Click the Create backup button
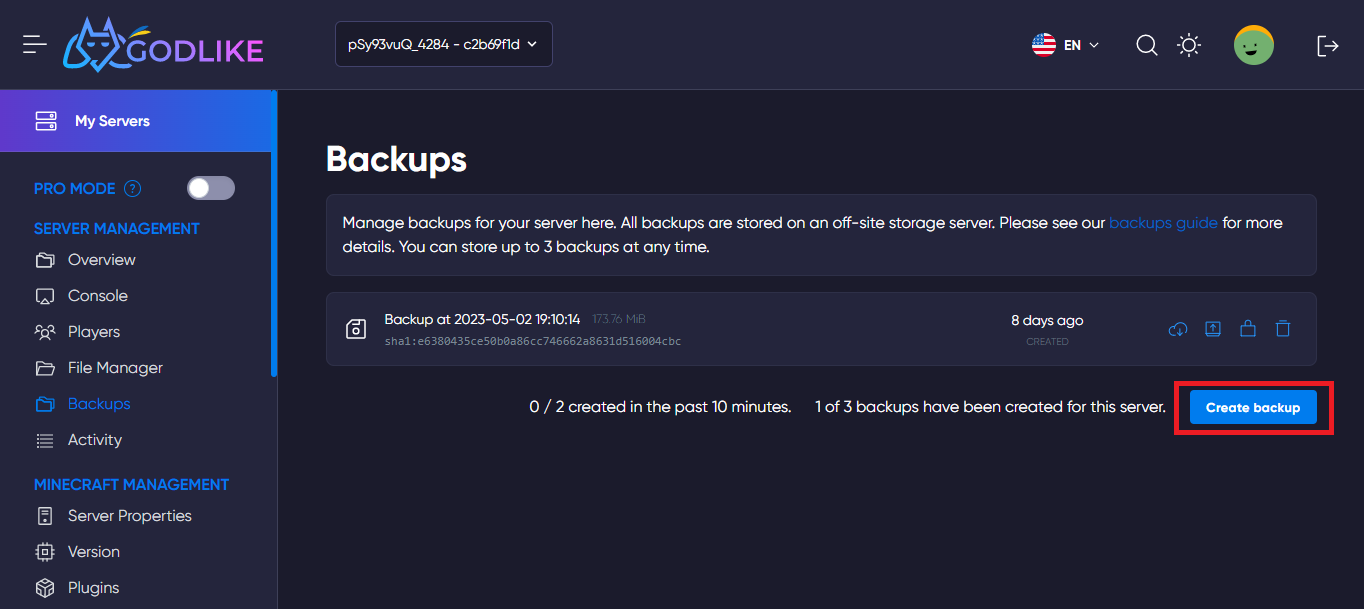The image size is (1364, 609). pos(1252,408)
